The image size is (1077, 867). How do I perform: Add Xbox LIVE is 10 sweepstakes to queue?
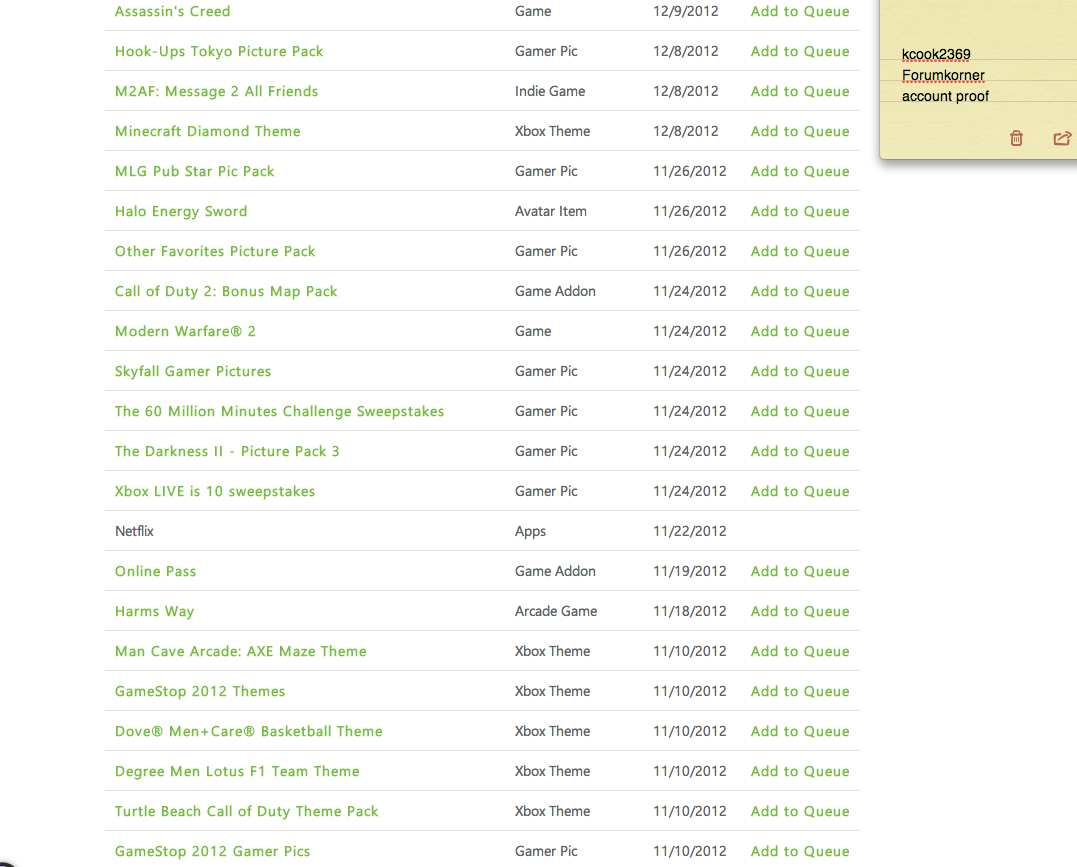pos(800,491)
